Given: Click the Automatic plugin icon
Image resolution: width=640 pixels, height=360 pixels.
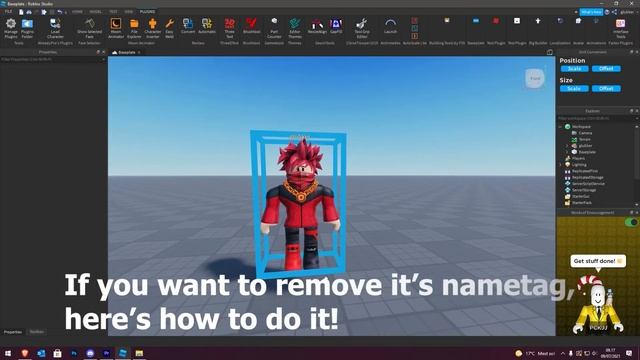Looking at the screenshot, I should tap(207, 26).
